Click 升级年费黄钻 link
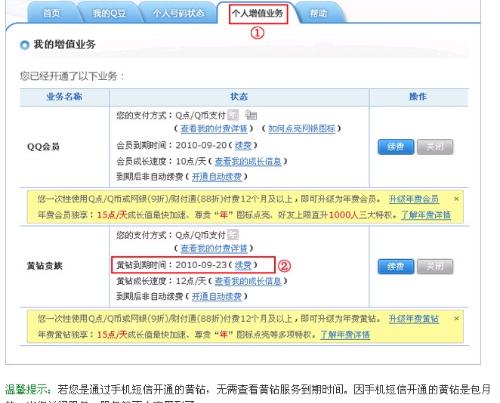 (414, 319)
